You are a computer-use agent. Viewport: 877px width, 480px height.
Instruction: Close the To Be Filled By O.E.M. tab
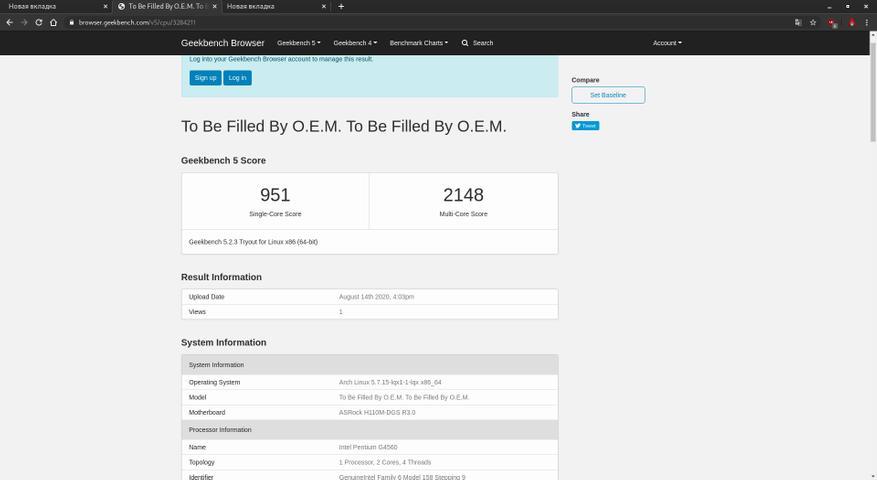point(214,6)
